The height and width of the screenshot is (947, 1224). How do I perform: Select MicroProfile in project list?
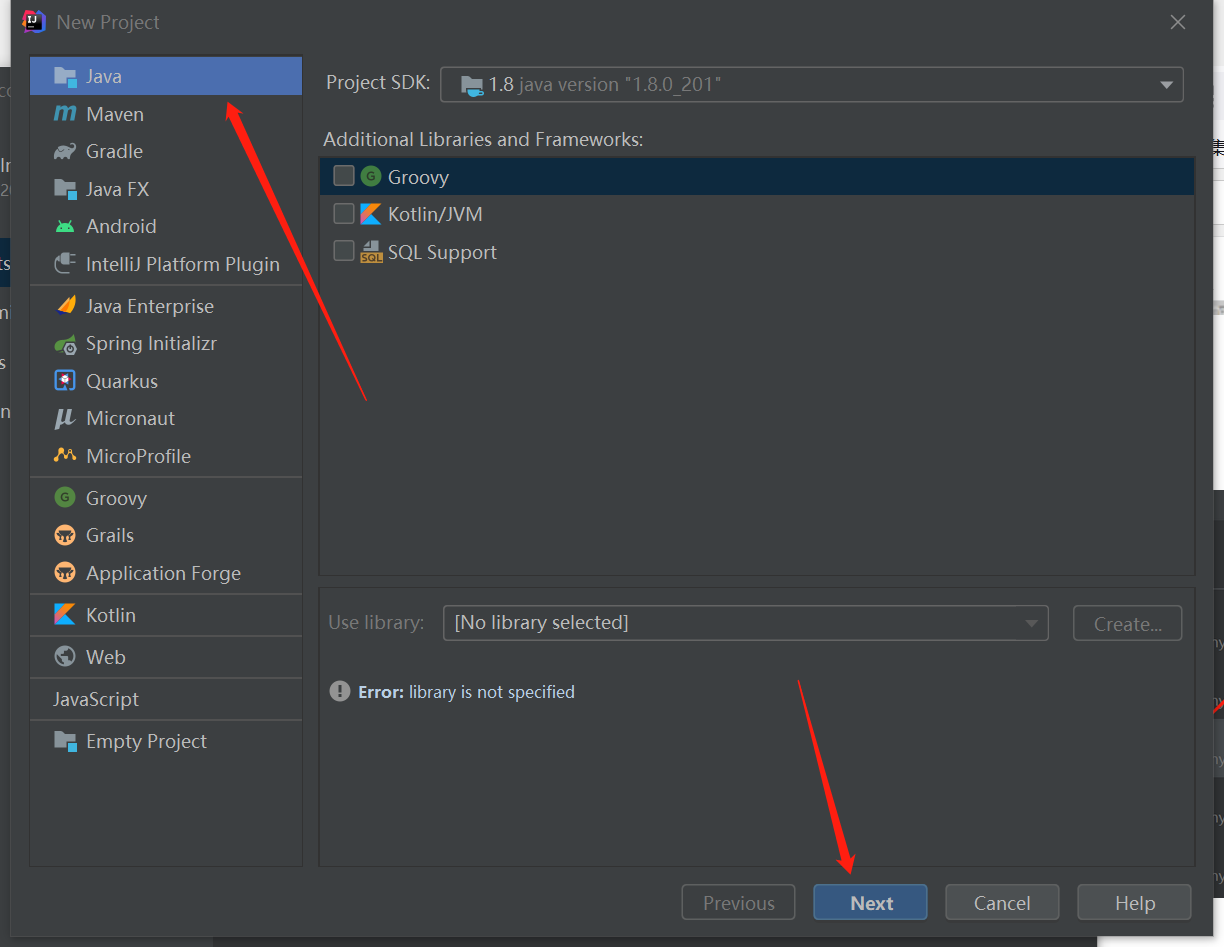(x=166, y=456)
